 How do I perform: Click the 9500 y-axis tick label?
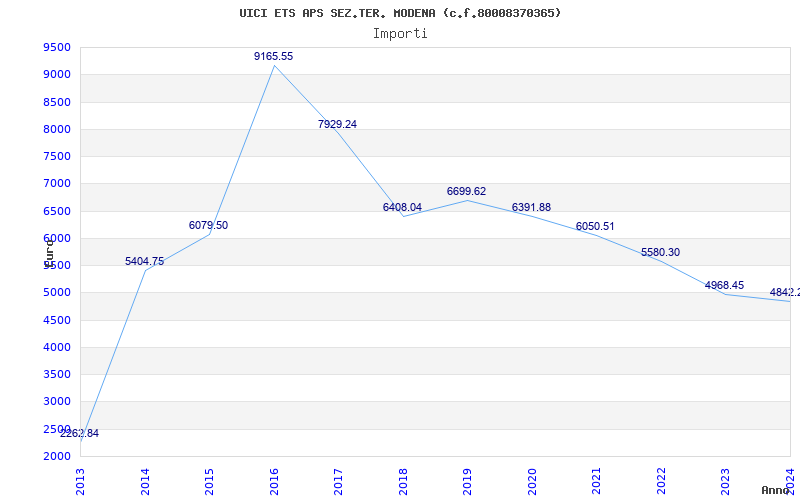coord(57,47)
